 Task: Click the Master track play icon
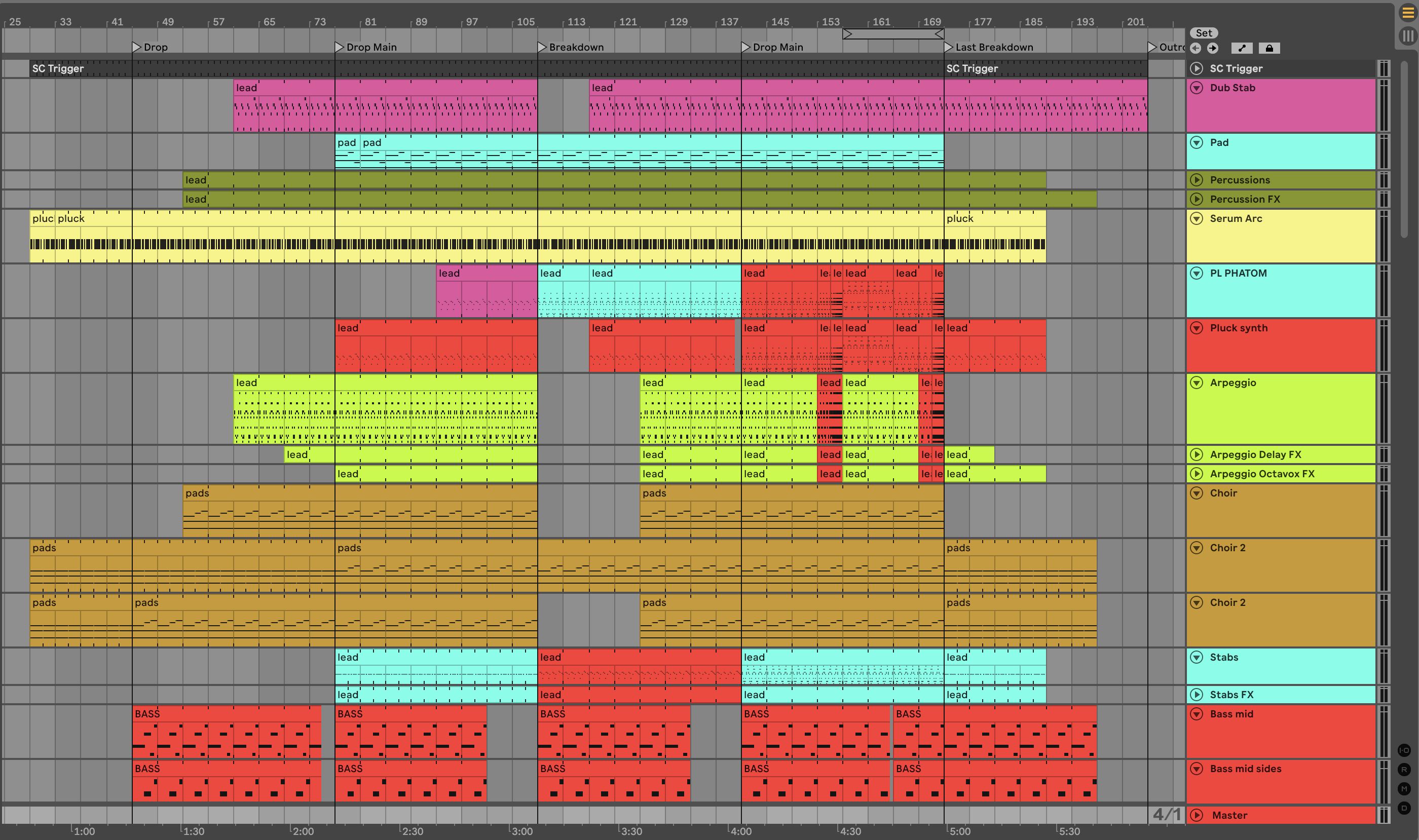(x=1197, y=815)
